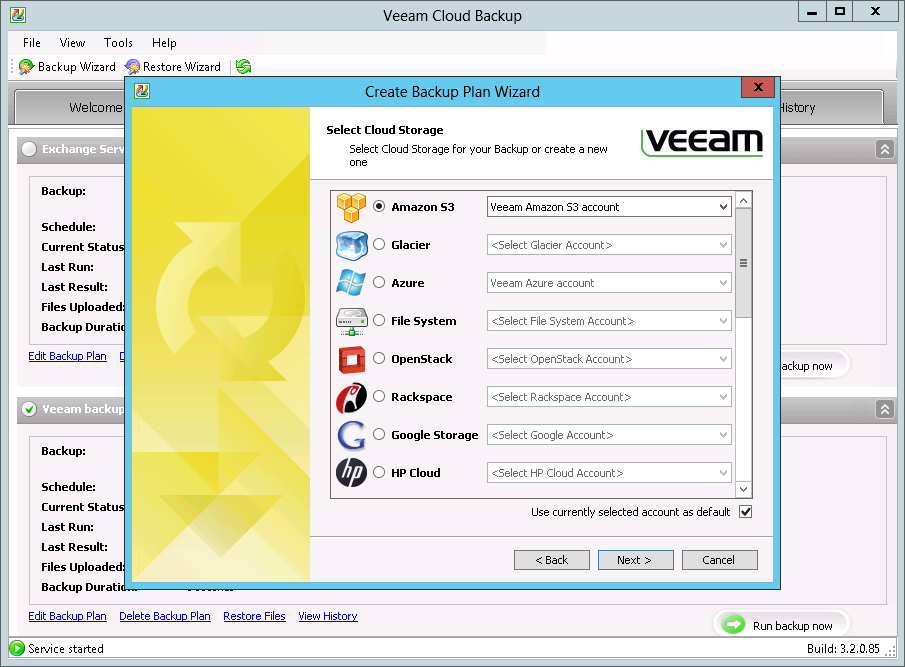Click the OpenStack red square icon
905x667 pixels.
351,359
